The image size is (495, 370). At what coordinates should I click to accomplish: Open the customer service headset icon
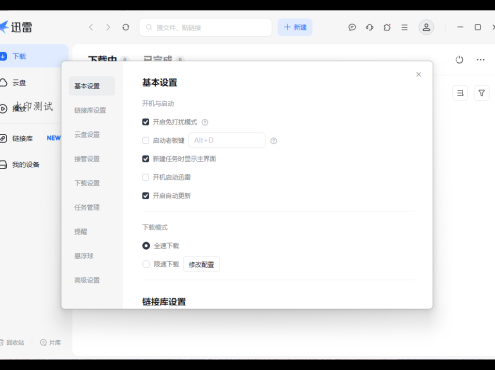pos(369,27)
